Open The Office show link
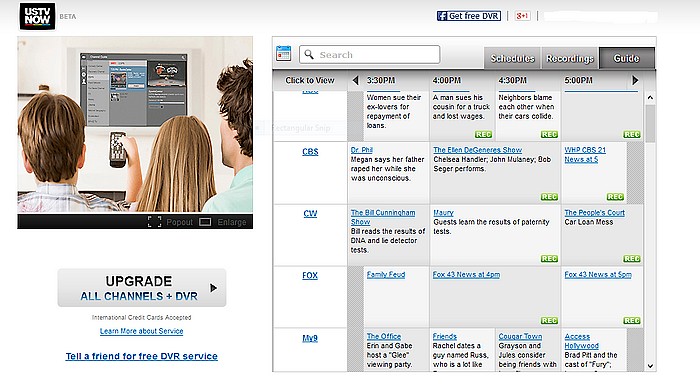Screen dimensions: 700x389 tap(384, 336)
